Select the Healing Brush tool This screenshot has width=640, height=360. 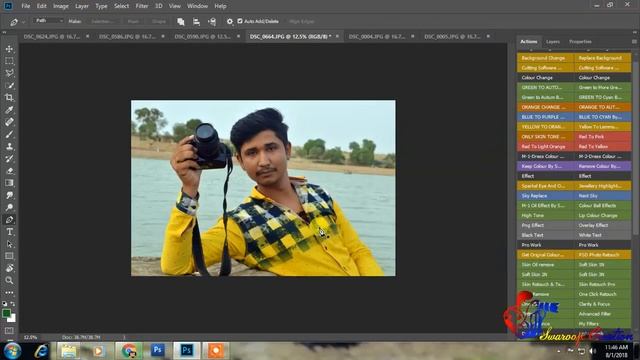click(x=9, y=122)
